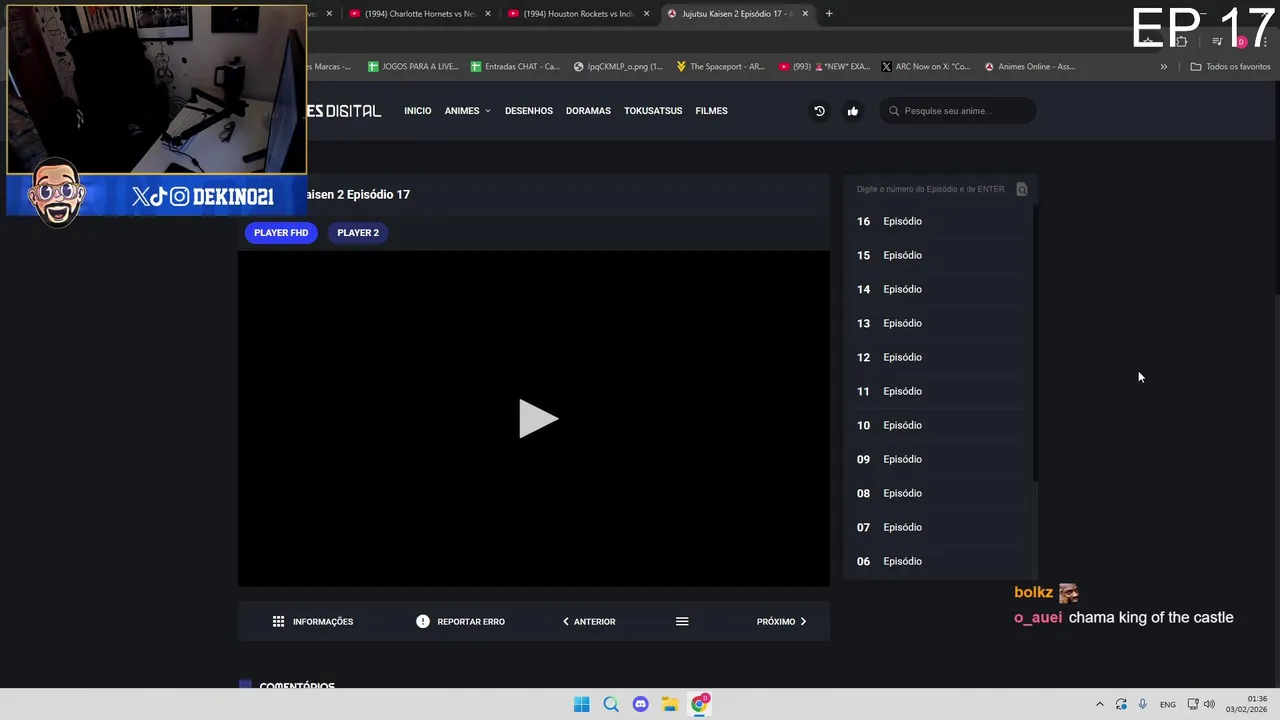Click the REPORTAR ERRO button text
Image resolution: width=1280 pixels, height=720 pixels.
[471, 622]
